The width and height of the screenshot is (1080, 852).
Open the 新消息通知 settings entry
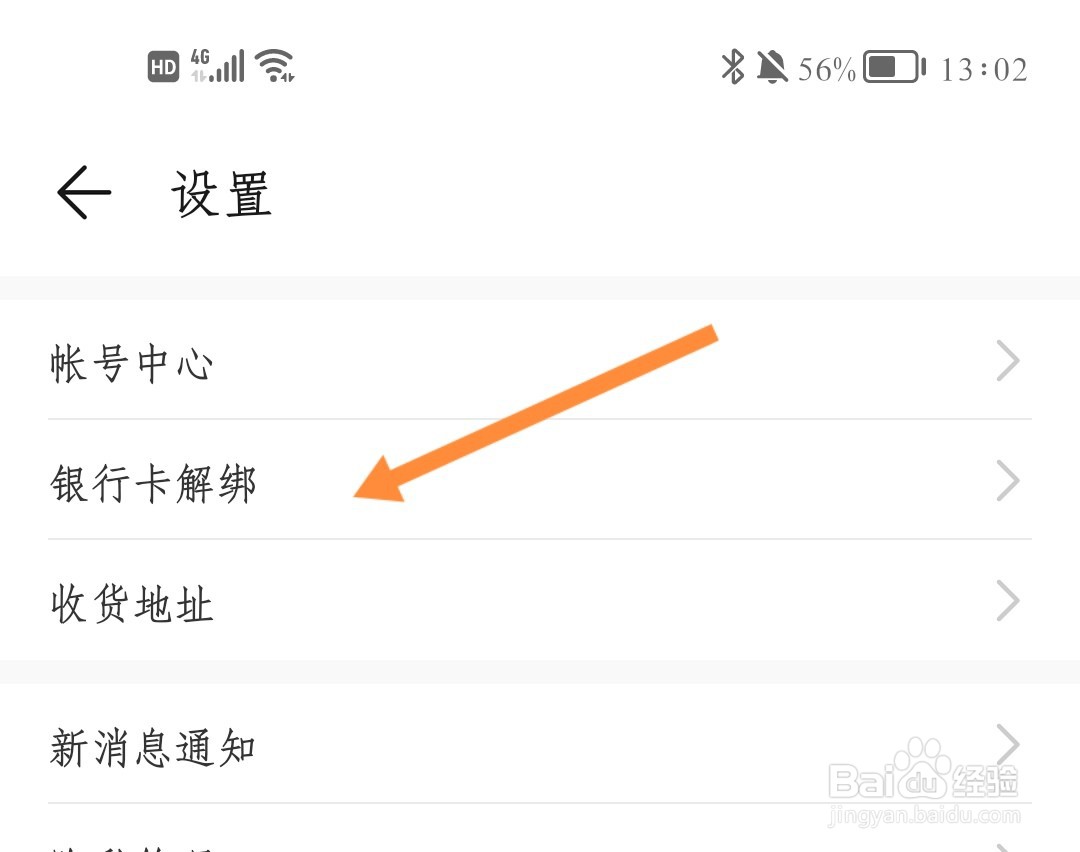[x=540, y=744]
